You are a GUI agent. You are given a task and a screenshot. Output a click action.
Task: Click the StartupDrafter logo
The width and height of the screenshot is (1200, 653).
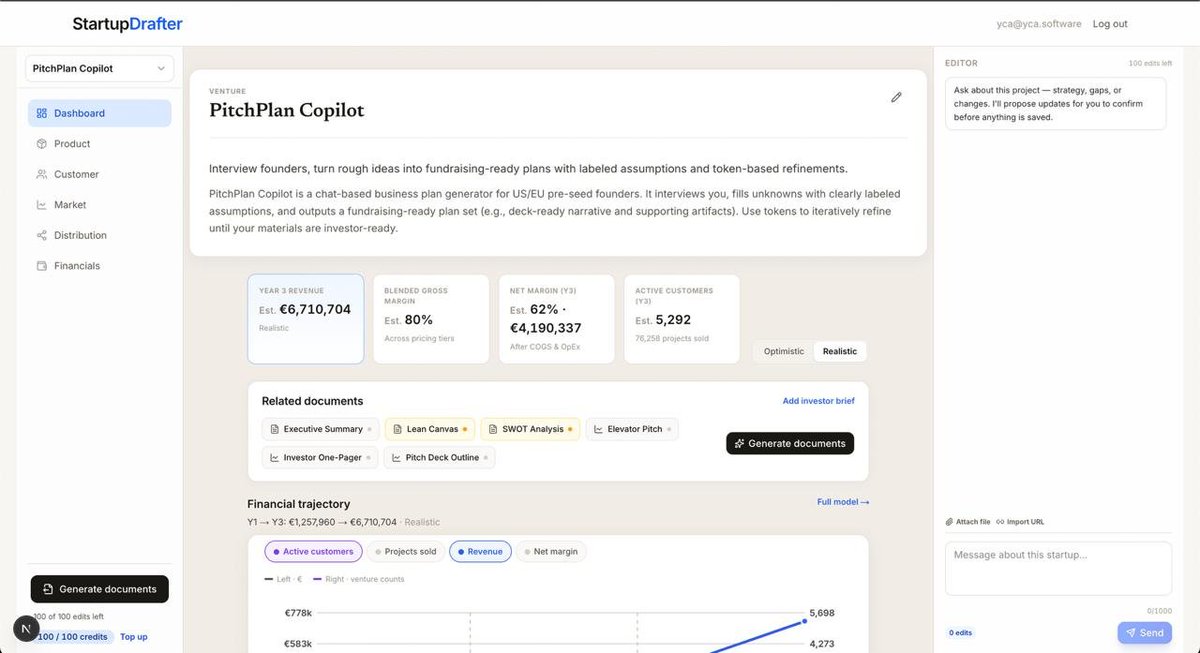127,24
